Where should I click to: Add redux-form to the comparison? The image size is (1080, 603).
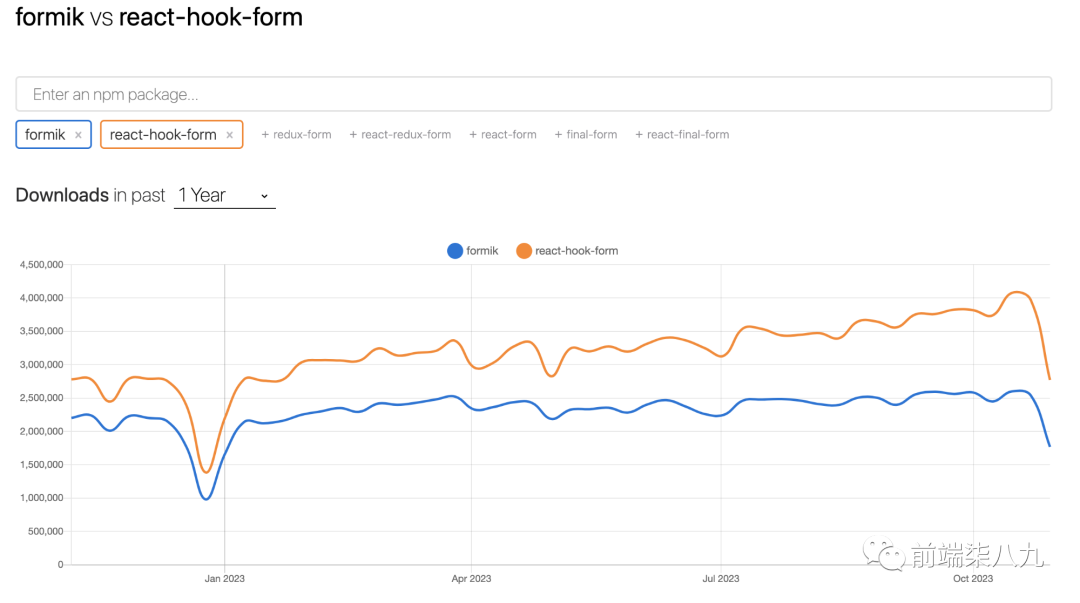tap(296, 134)
